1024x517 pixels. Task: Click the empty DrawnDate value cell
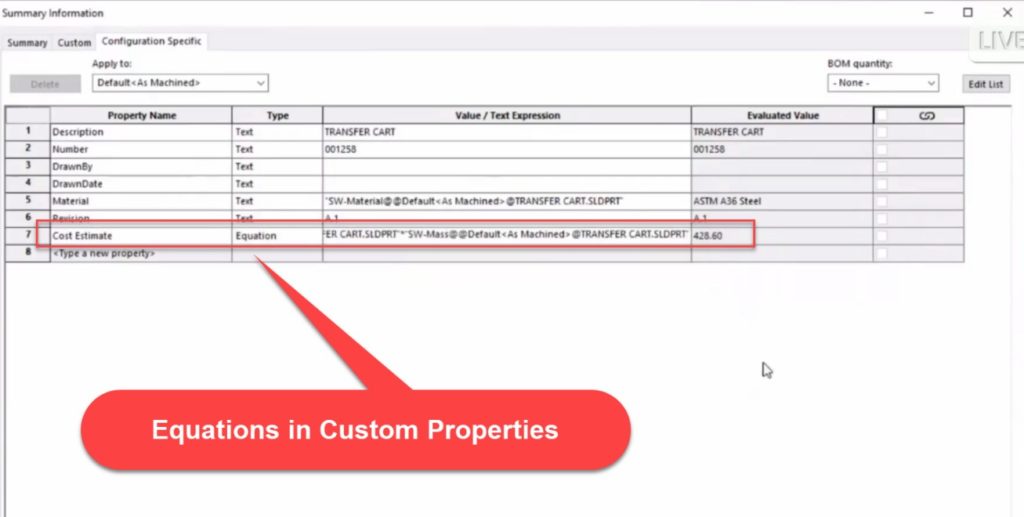(507, 184)
